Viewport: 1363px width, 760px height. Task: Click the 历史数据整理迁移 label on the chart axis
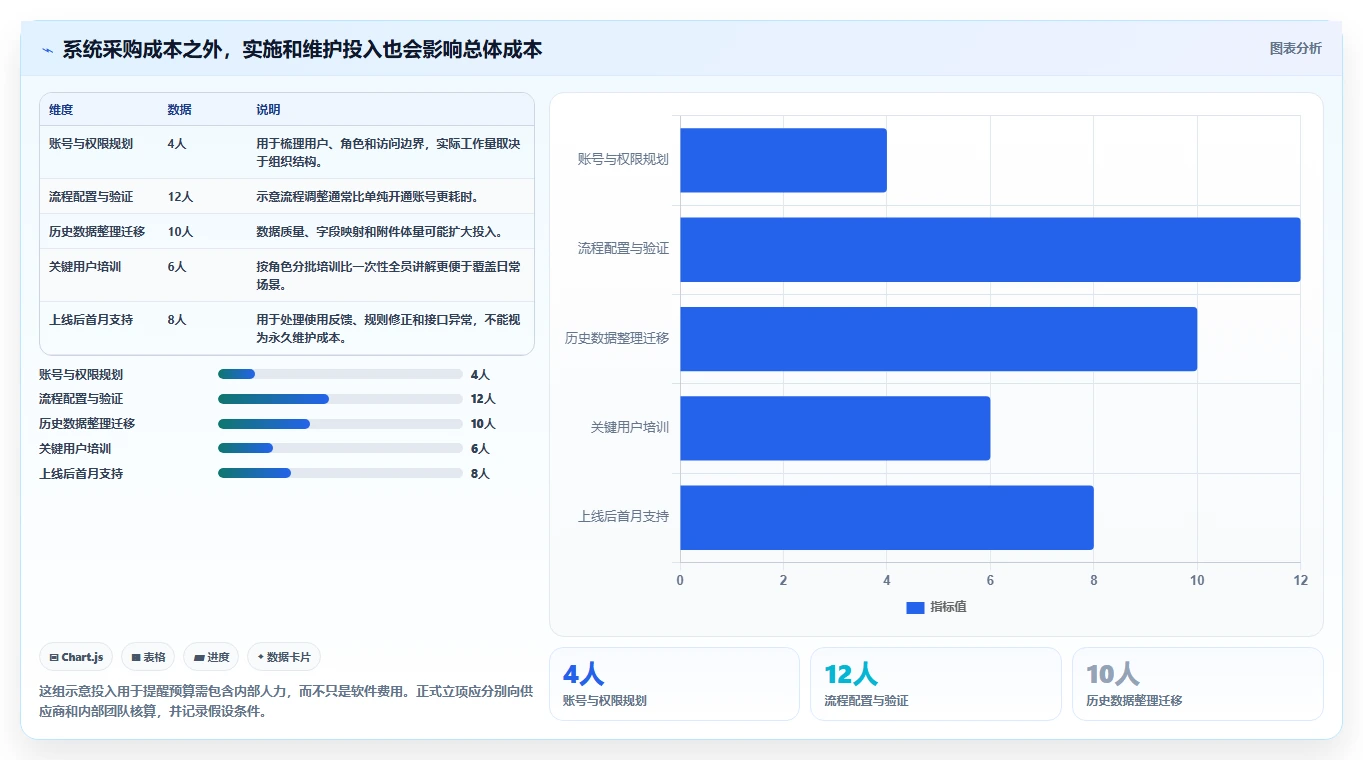click(x=617, y=338)
